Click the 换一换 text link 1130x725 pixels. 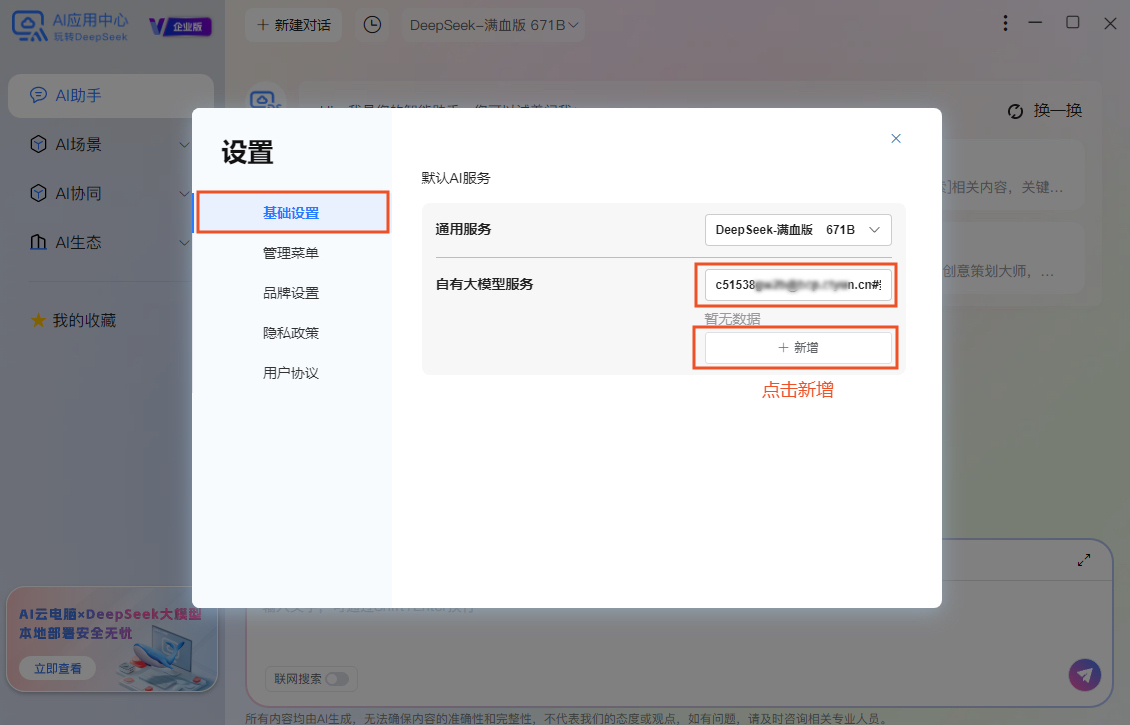click(x=1058, y=110)
